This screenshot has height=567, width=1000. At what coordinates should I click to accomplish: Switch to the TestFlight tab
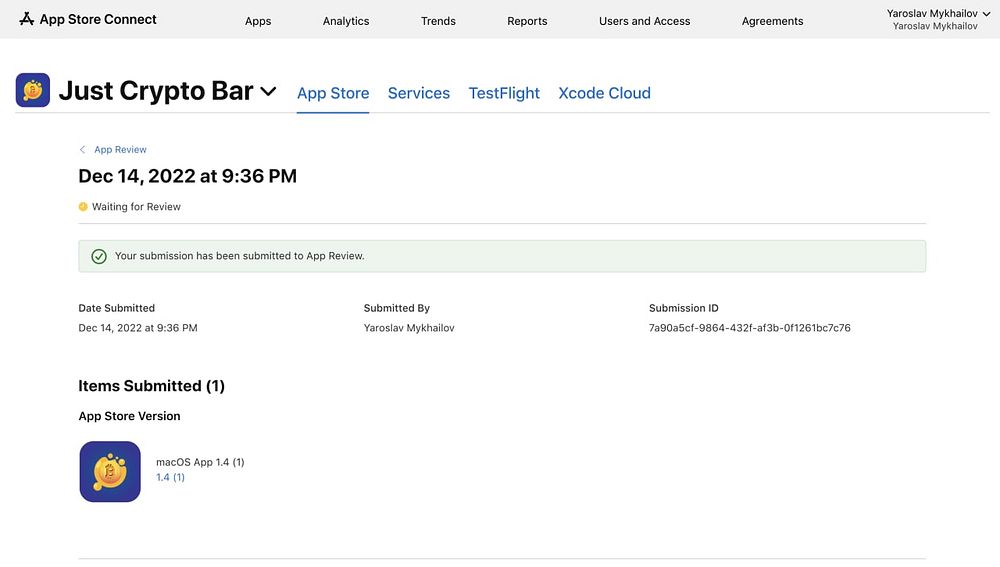(504, 93)
